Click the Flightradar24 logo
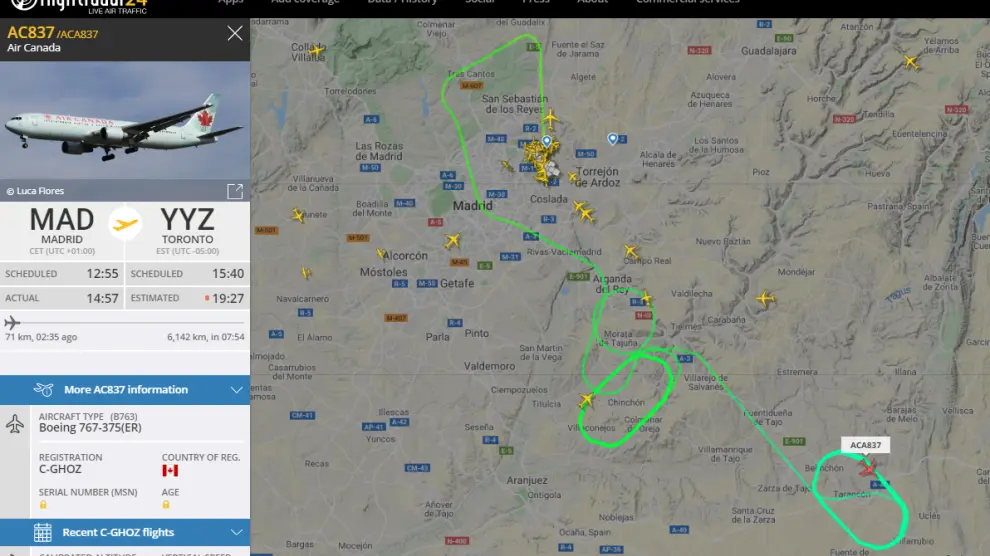Image resolution: width=990 pixels, height=556 pixels. 78,6
